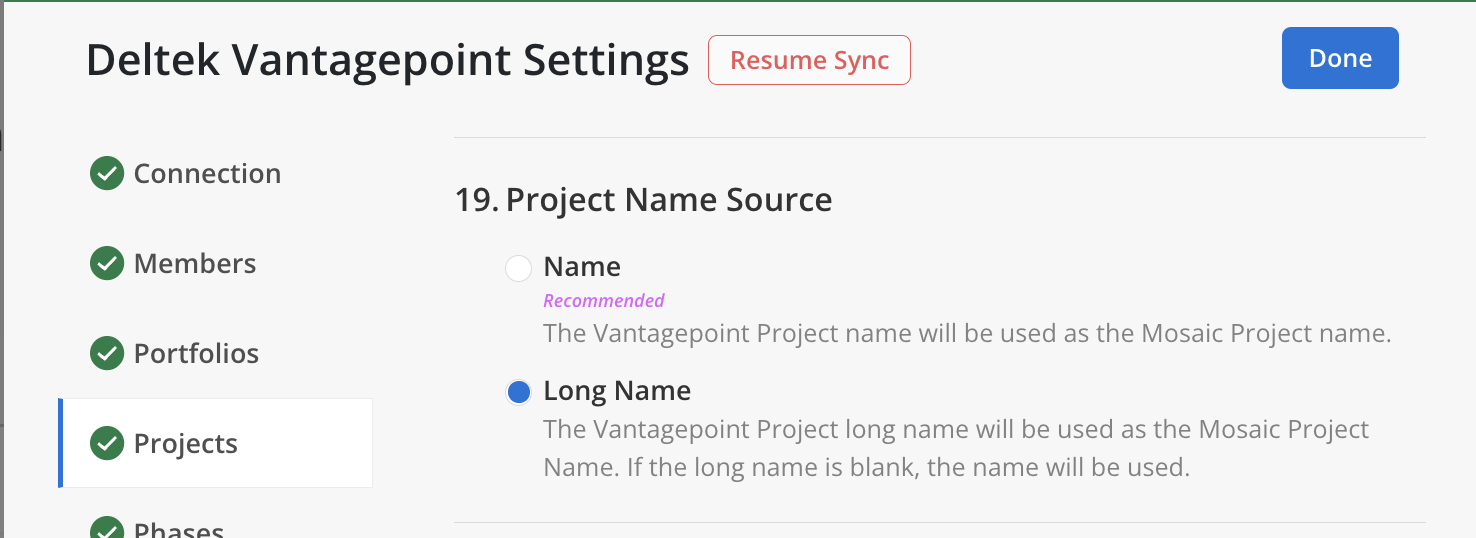Click the green checkmark icon beside Projects
1476x538 pixels.
pos(107,444)
